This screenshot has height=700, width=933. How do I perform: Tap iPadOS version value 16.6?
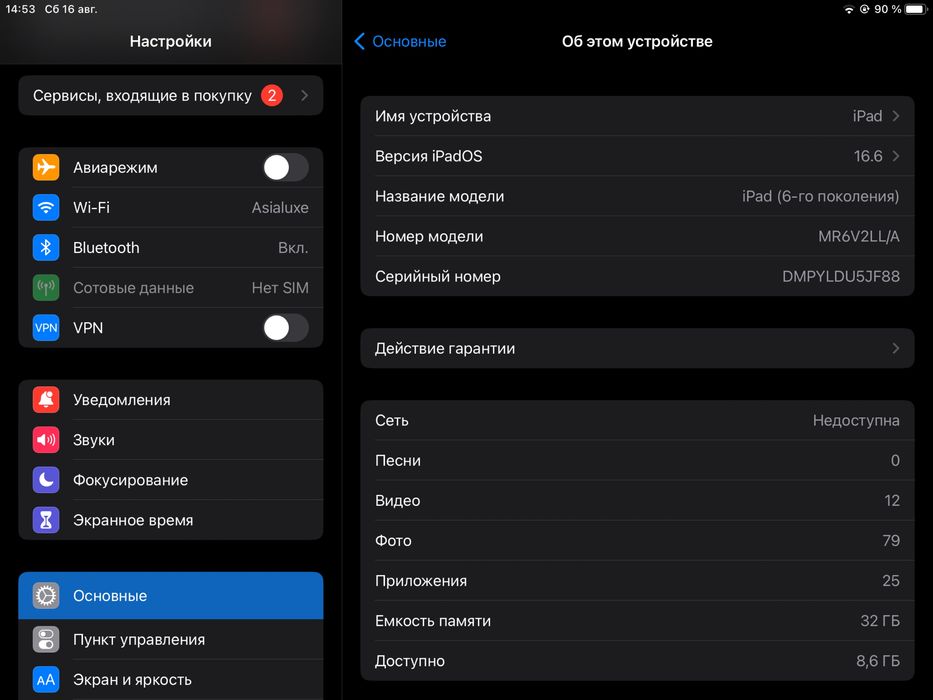click(868, 156)
